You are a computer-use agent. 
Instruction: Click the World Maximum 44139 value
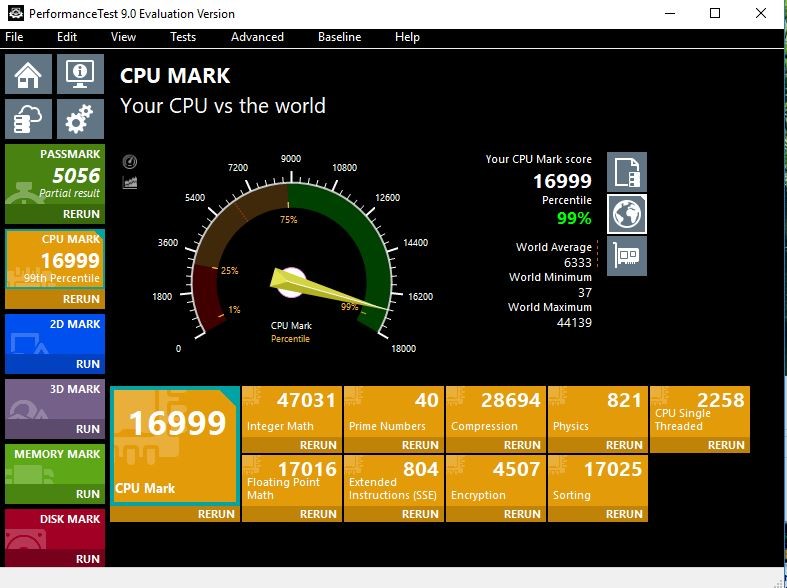[574, 323]
